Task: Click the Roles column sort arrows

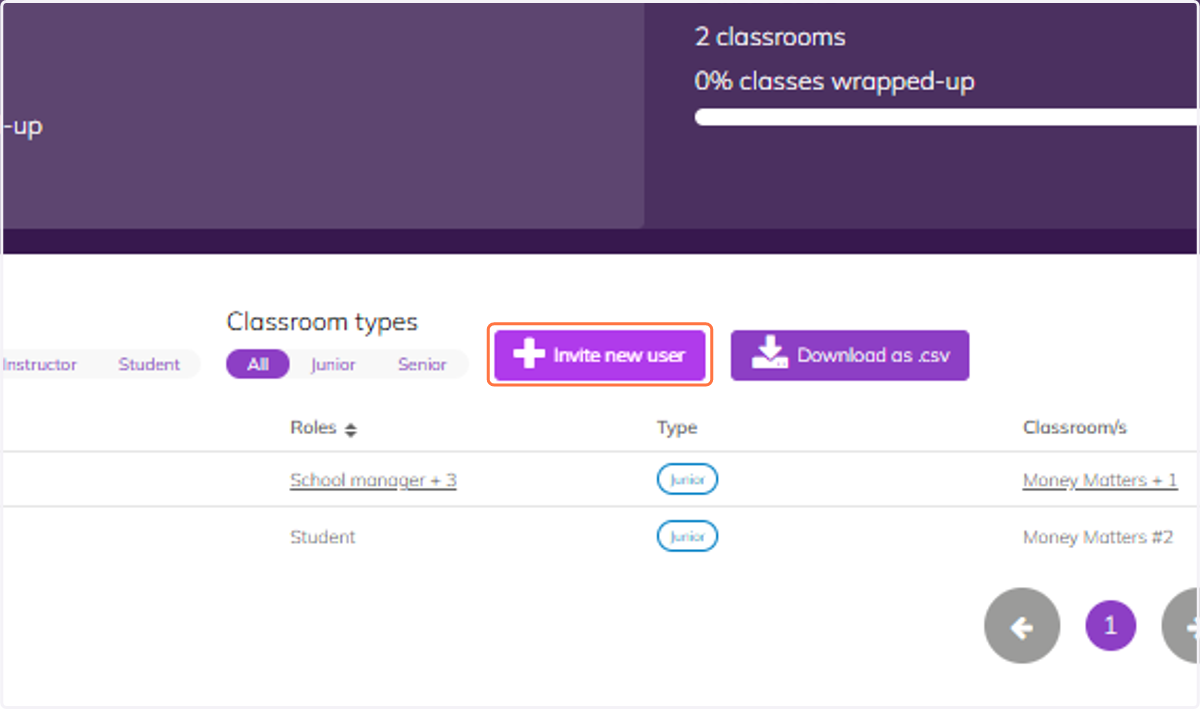Action: coord(350,430)
